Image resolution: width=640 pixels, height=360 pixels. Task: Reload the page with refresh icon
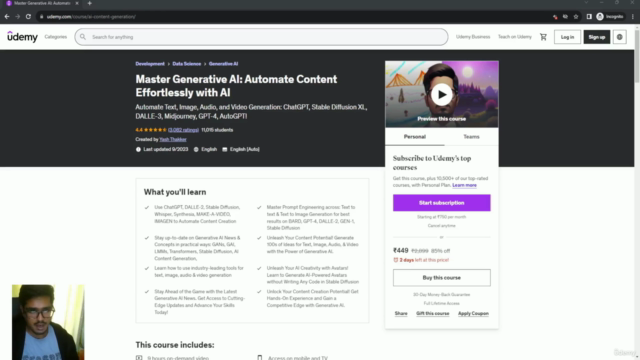pyautogui.click(x=28, y=17)
